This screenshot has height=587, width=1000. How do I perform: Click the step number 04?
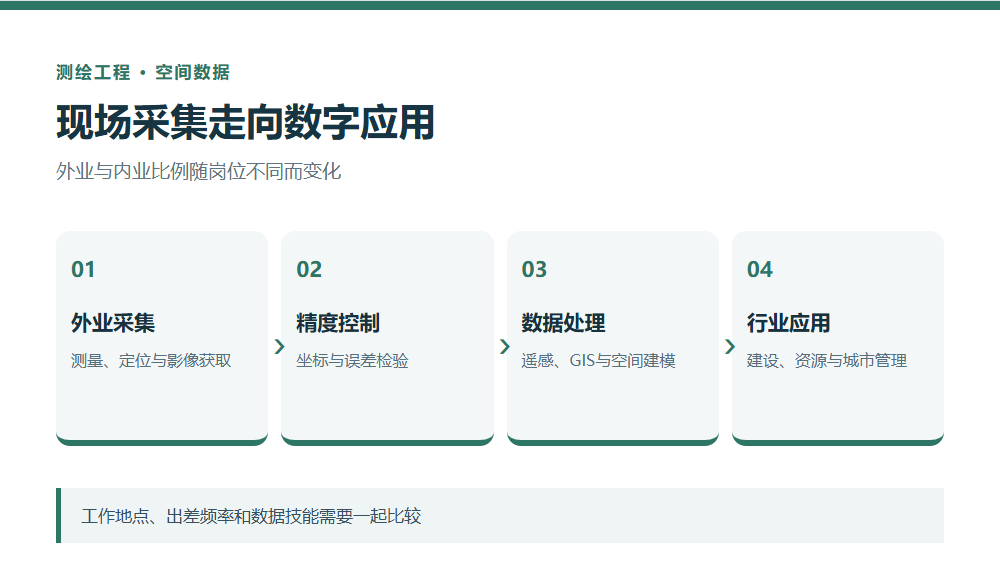(x=760, y=269)
